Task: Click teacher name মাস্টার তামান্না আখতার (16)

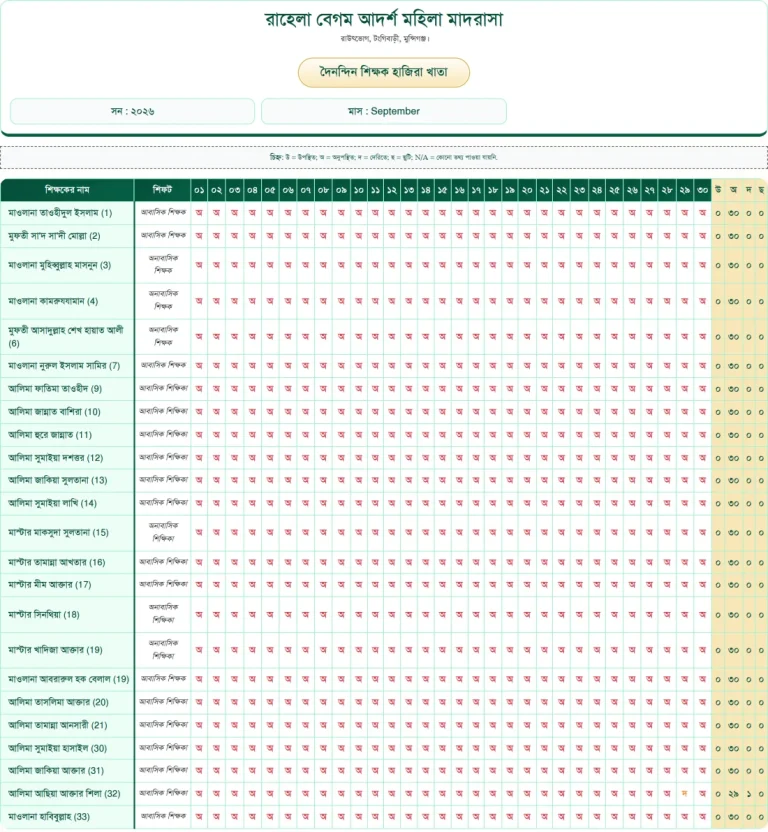Action: [56, 562]
